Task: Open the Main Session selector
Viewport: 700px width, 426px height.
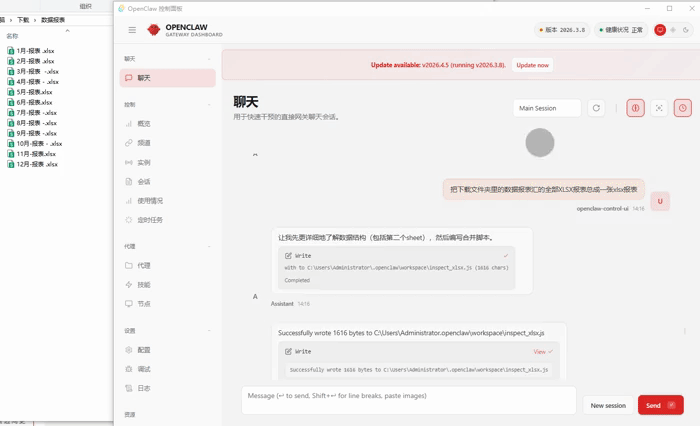Action: pos(547,108)
